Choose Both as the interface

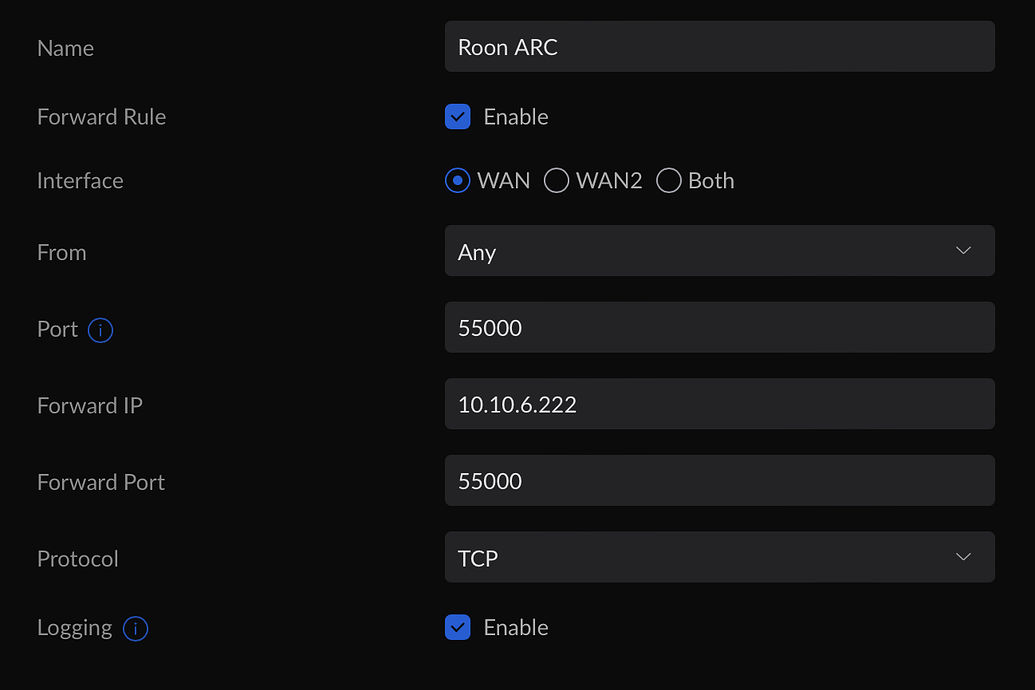pos(668,180)
